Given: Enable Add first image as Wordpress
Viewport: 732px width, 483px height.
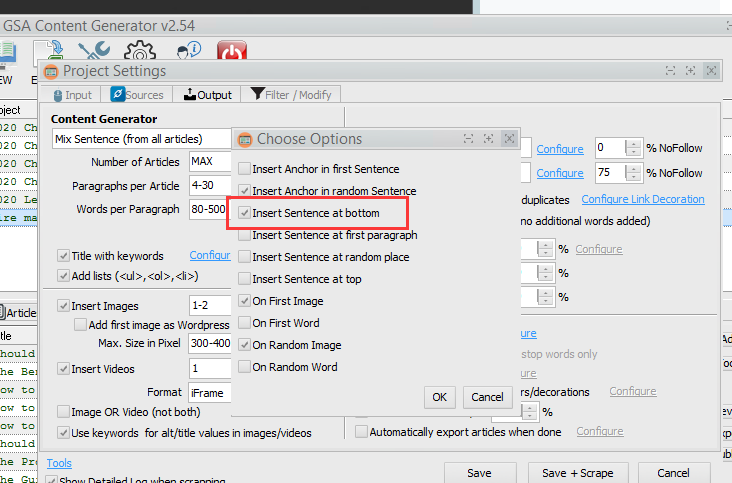Looking at the screenshot, I should click(x=80, y=325).
